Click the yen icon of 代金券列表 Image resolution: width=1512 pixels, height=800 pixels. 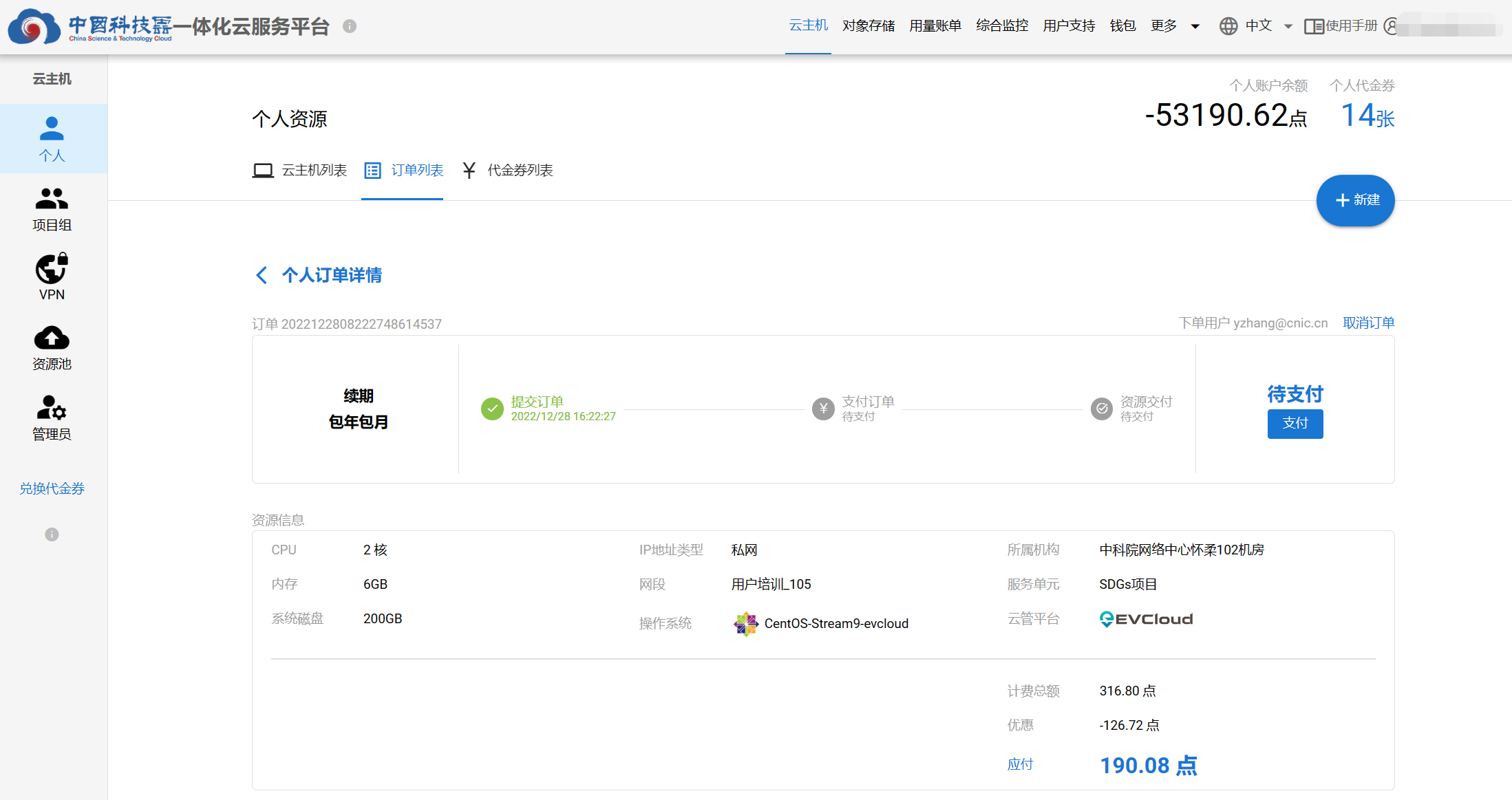pyautogui.click(x=469, y=171)
